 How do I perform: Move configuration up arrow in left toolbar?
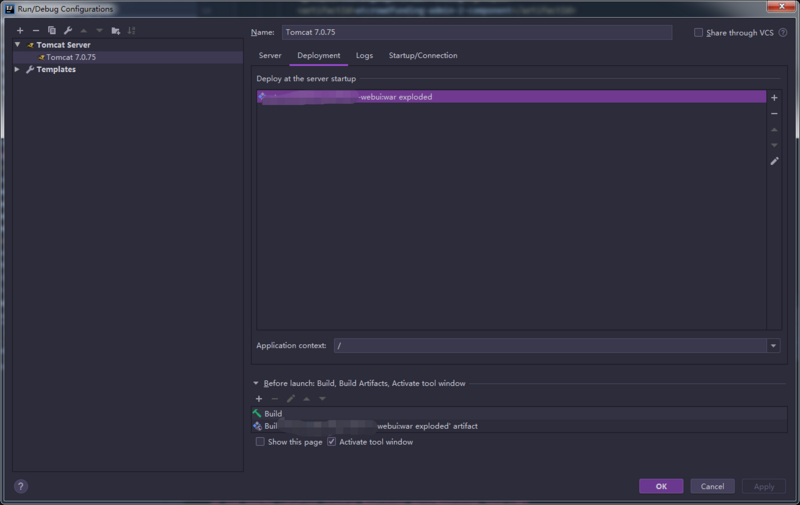[84, 31]
